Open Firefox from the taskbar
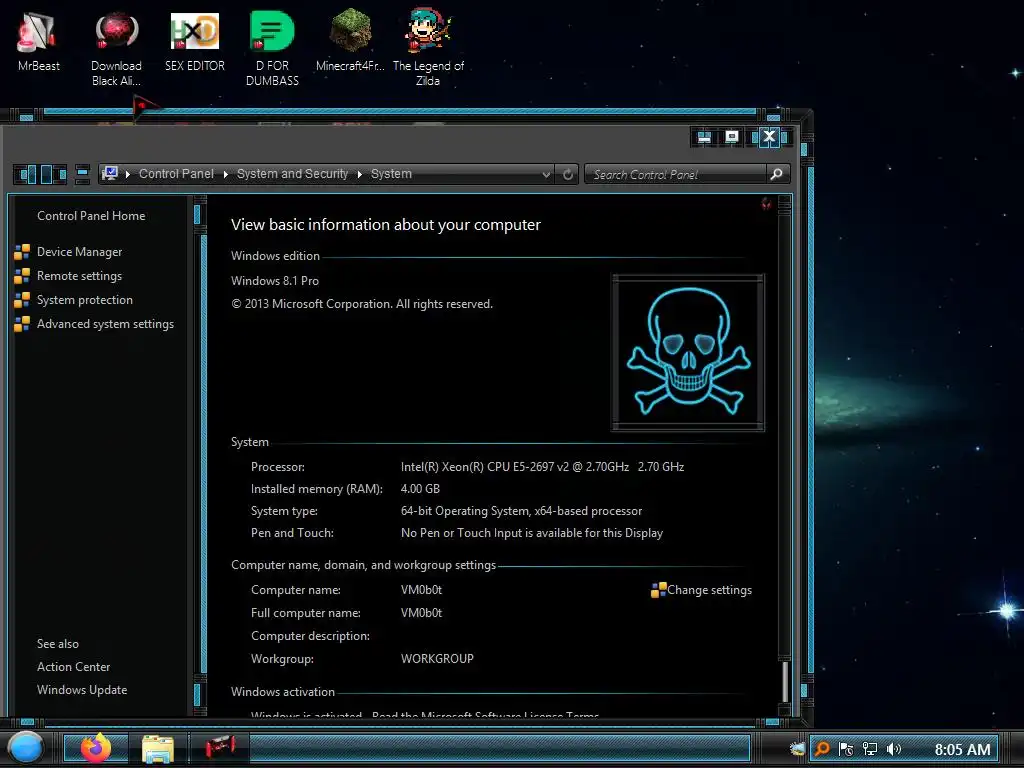The height and width of the screenshot is (768, 1024). click(96, 748)
